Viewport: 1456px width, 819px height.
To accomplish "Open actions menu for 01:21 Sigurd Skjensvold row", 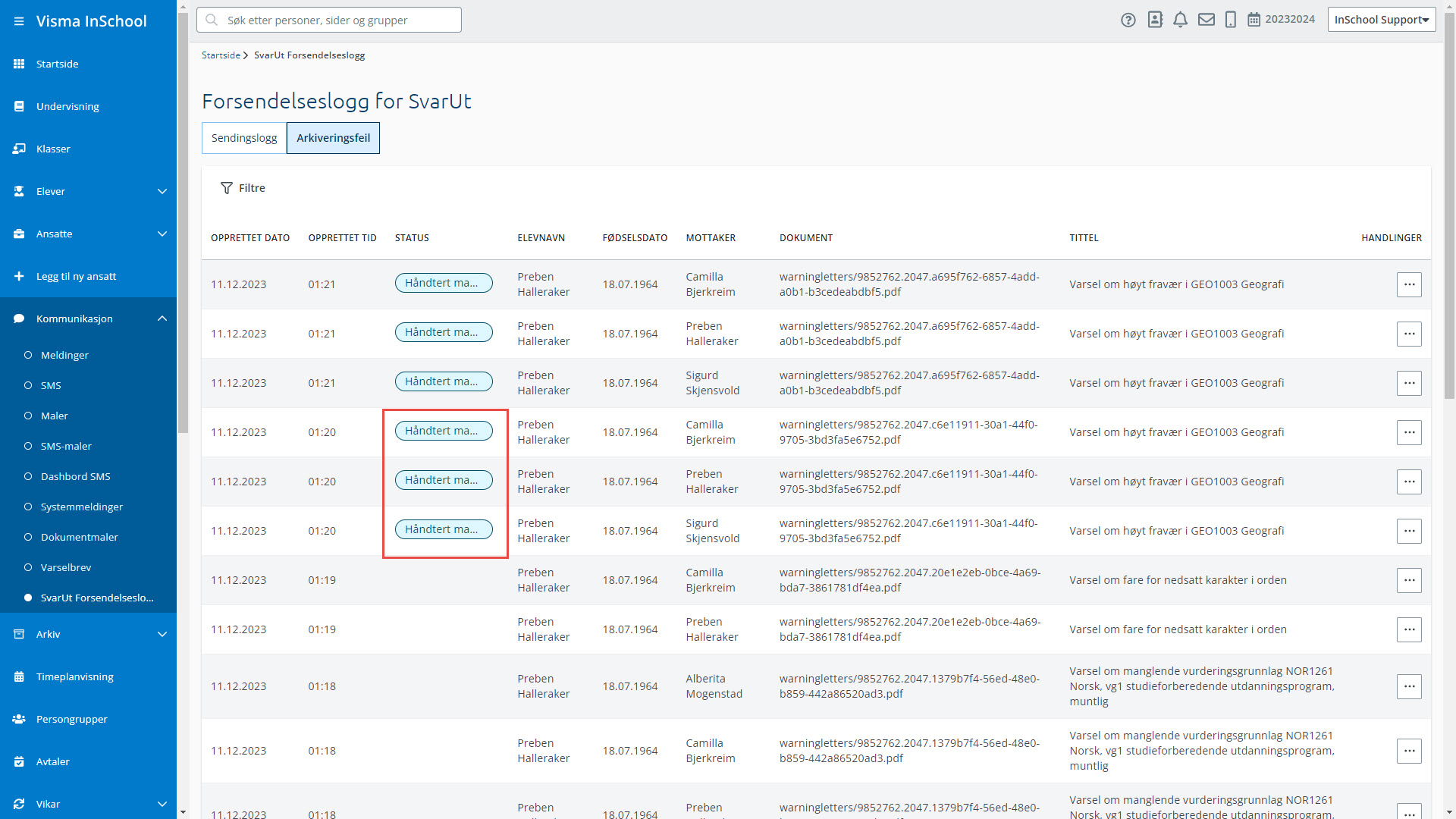I will (x=1409, y=383).
